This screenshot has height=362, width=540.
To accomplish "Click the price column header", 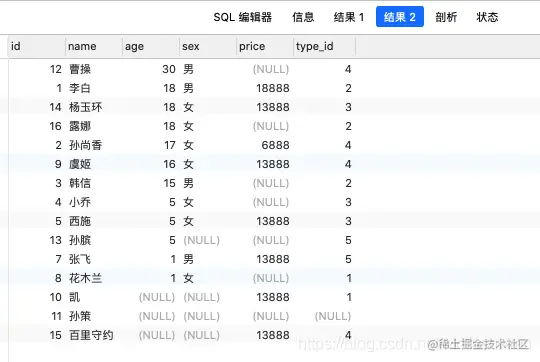I will point(265,46).
